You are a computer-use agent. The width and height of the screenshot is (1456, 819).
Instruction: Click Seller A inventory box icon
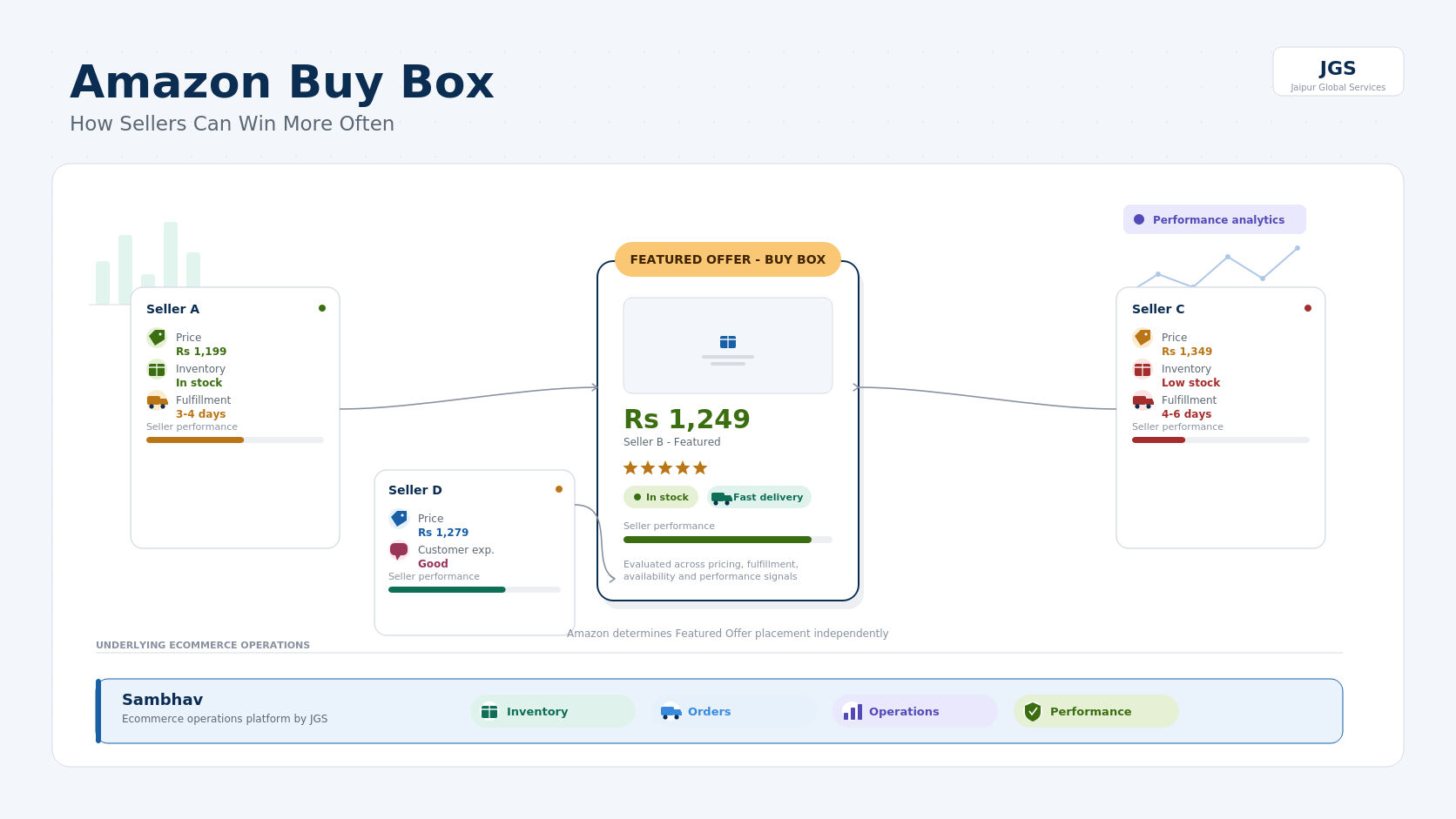click(157, 369)
